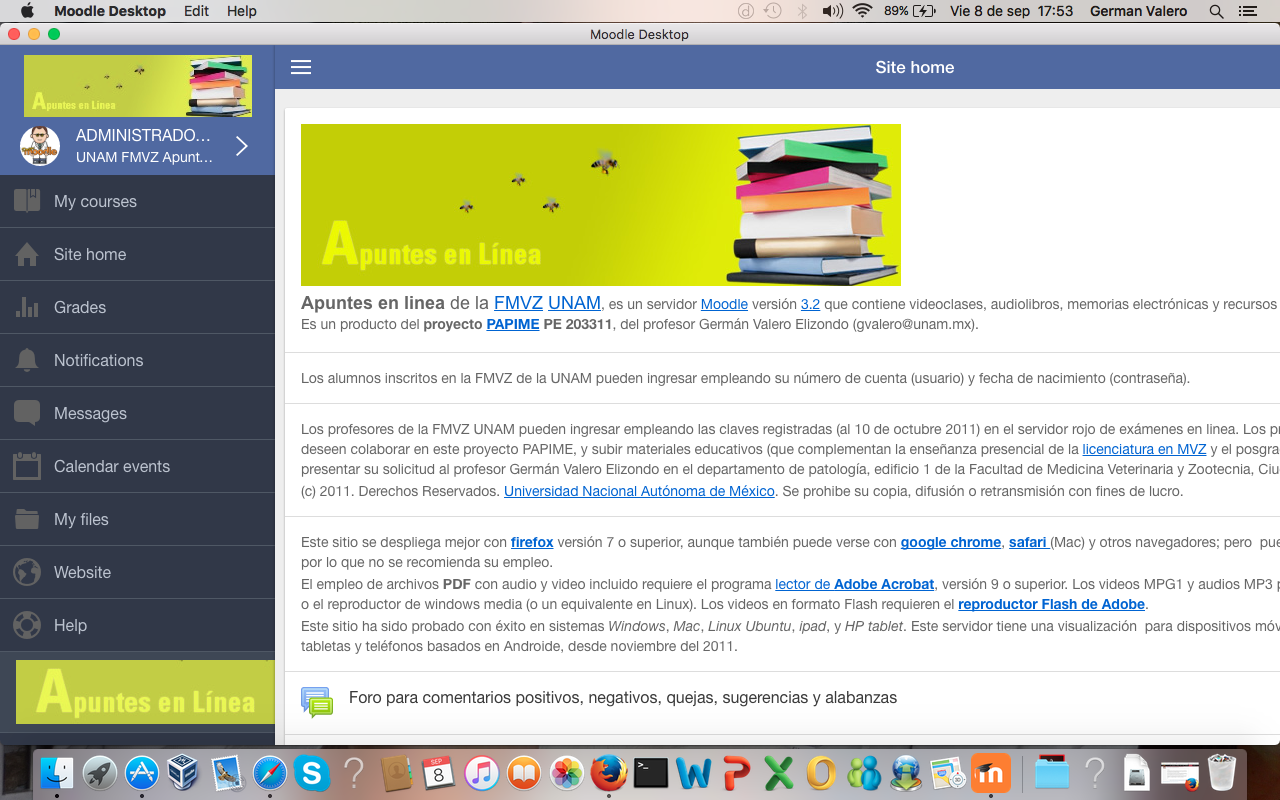Open the licenciatura en MVZ link
This screenshot has height=800, width=1280.
1144,450
